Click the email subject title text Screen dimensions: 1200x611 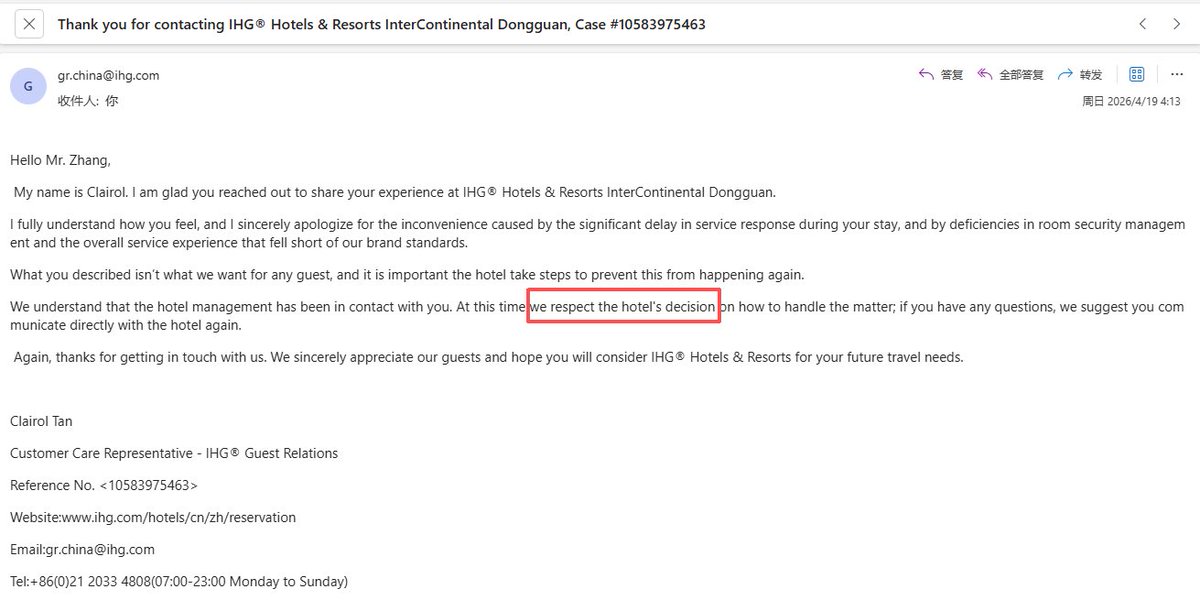pos(381,24)
